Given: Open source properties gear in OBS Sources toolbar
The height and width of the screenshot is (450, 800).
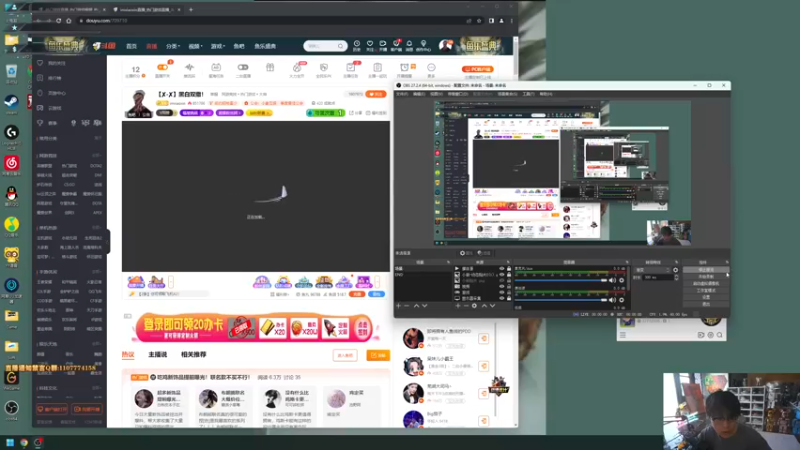Looking at the screenshot, I should [x=474, y=306].
